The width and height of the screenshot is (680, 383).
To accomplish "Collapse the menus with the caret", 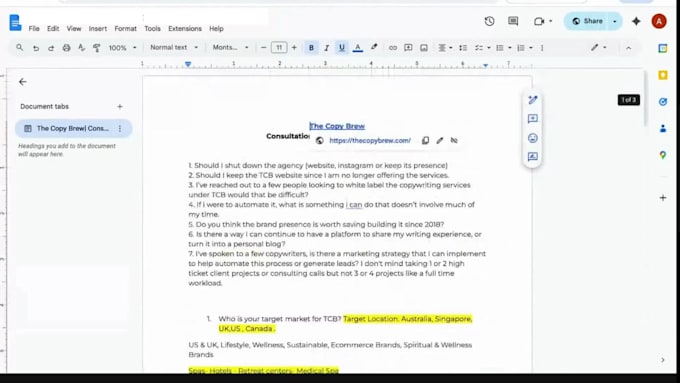I will (628, 48).
